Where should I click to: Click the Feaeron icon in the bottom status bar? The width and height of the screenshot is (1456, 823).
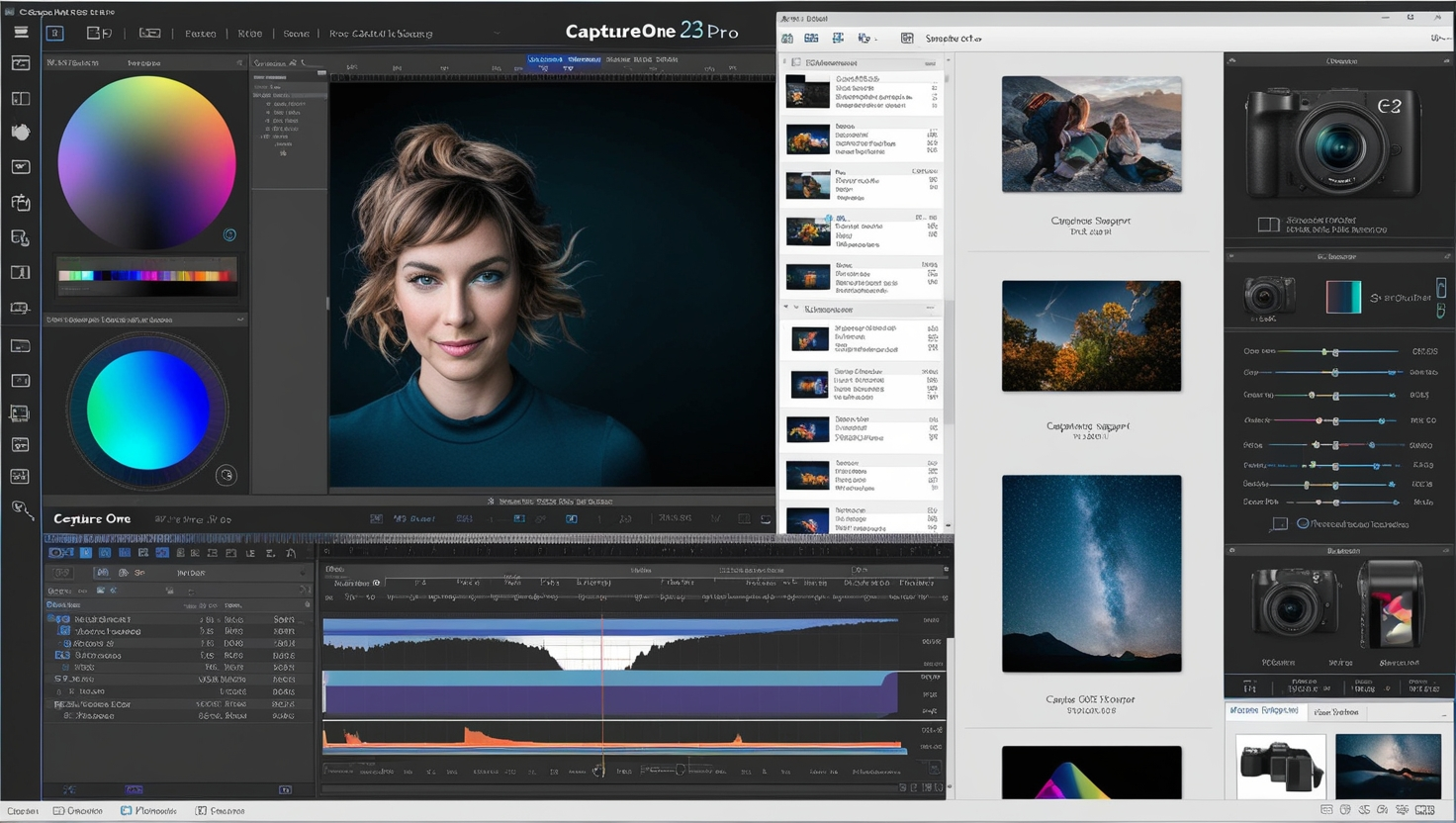pos(201,811)
